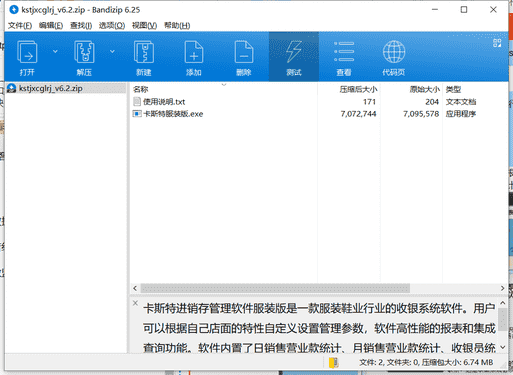This screenshot has height=375, width=513.
Task: Open the 帮助(H) menu
Action: [177, 25]
